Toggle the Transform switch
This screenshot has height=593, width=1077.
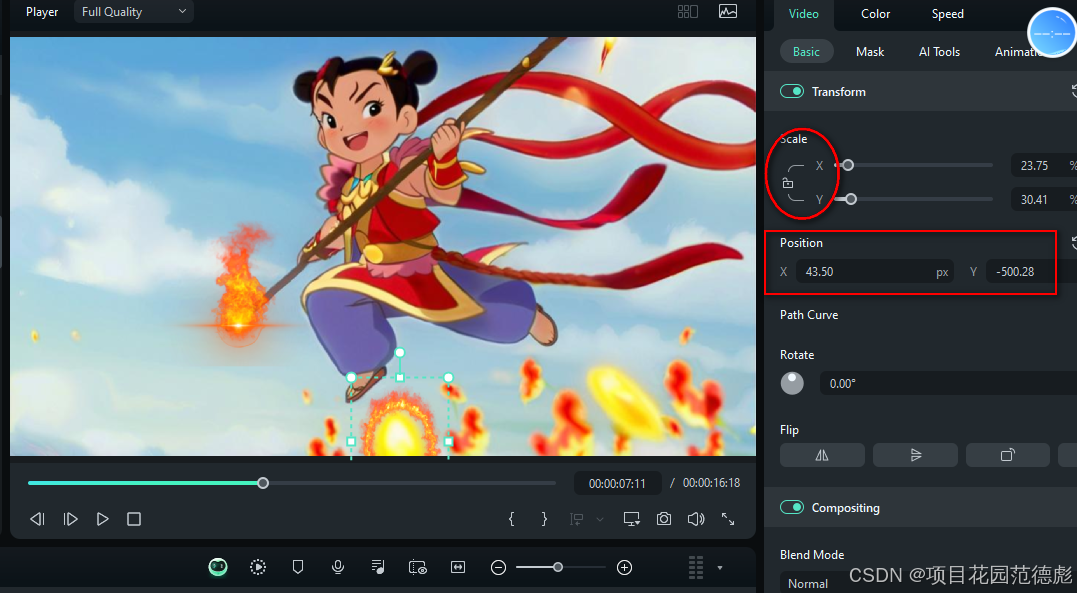point(792,91)
